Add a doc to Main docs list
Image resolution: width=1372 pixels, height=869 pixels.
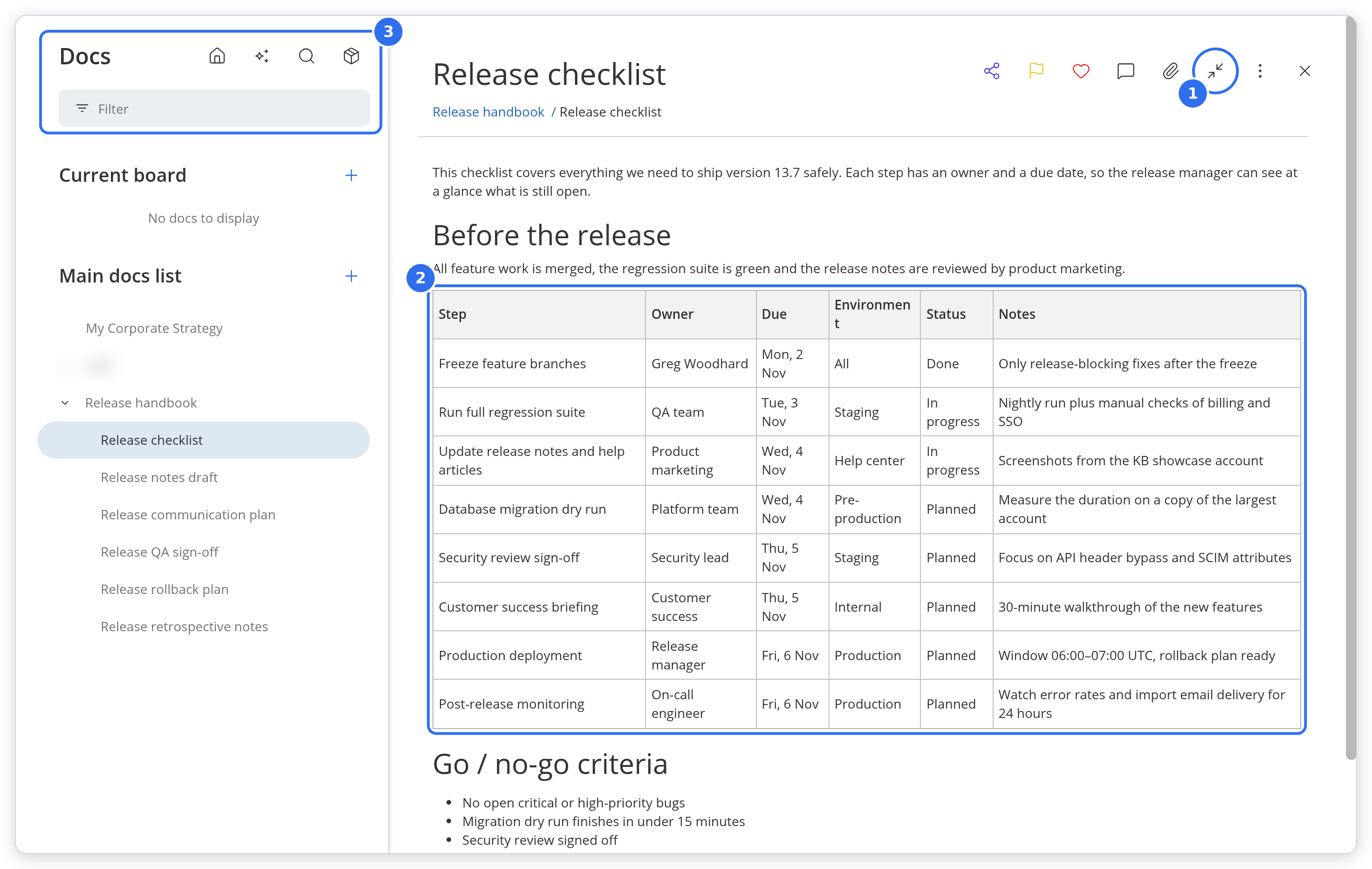point(351,276)
